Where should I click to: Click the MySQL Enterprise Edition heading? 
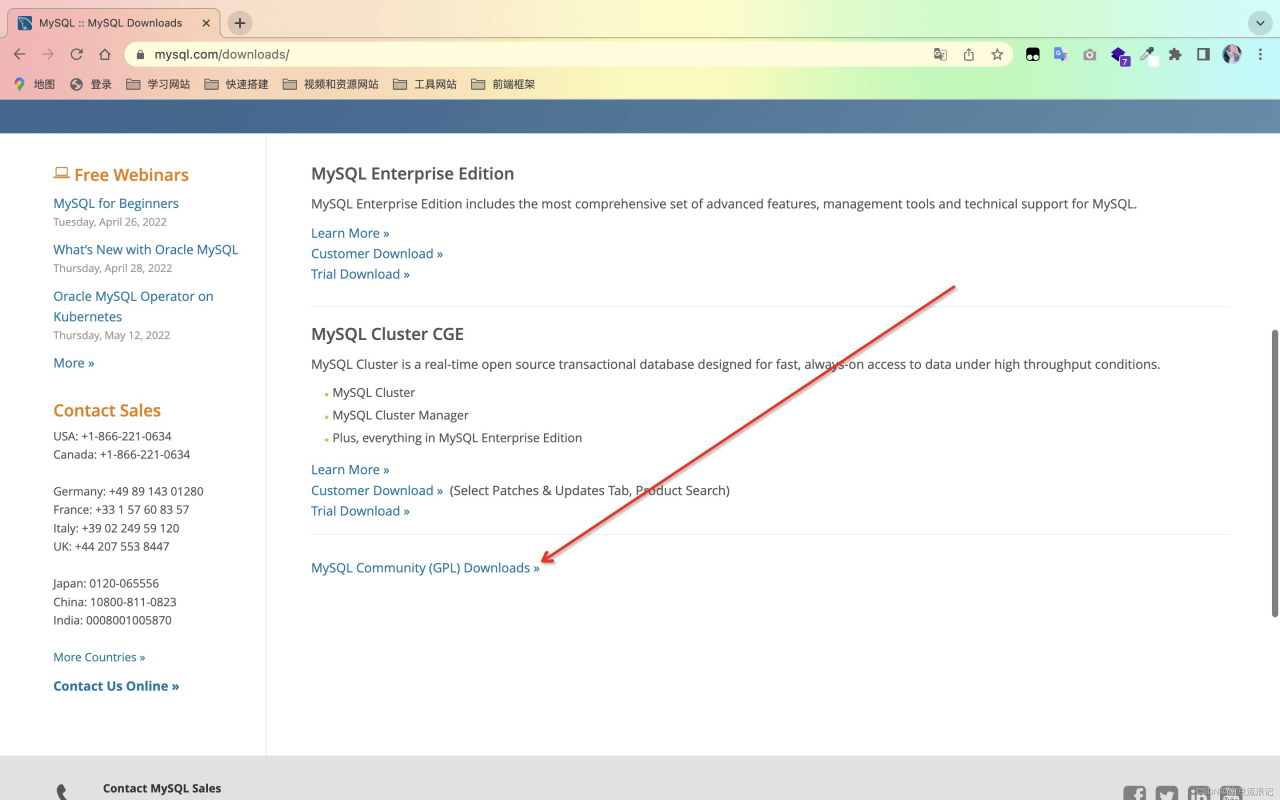[412, 173]
